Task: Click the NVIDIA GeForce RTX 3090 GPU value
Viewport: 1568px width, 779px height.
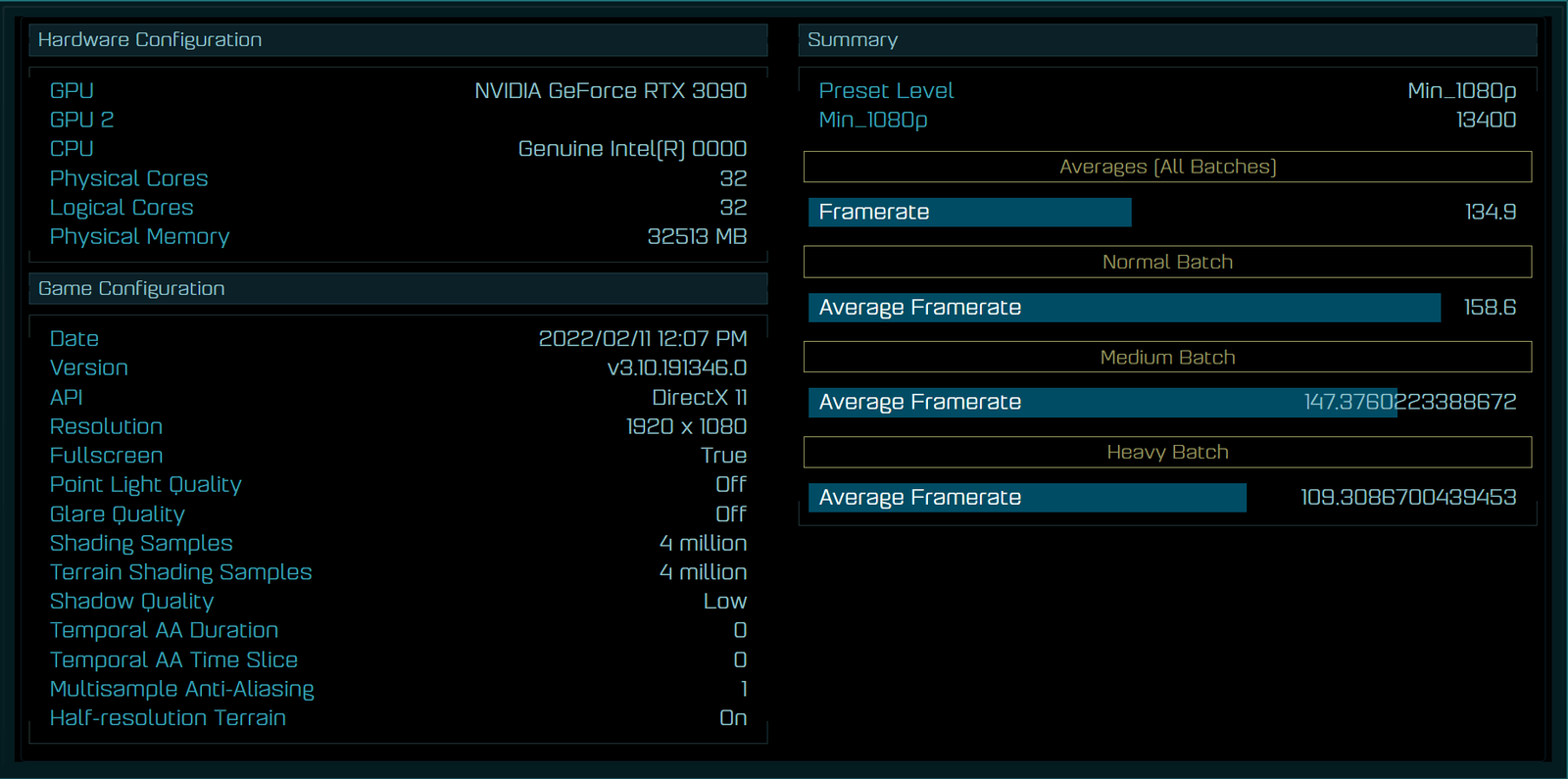Action: pos(610,91)
